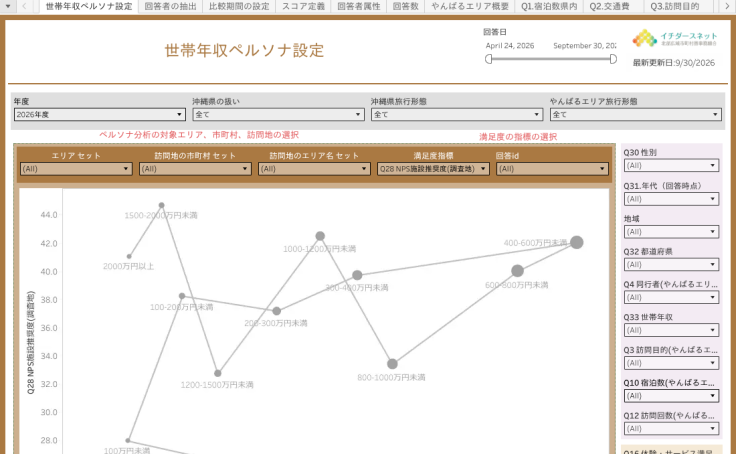
Task: Switch to 回答数 tab
Action: tap(406, 6)
